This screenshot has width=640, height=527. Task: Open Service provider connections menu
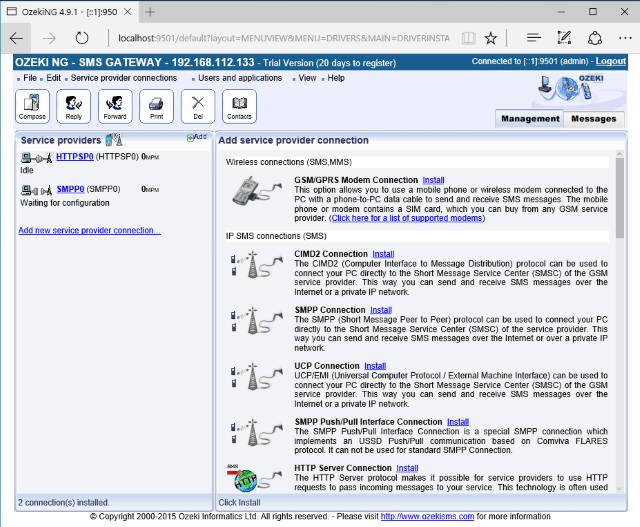pyautogui.click(x=124, y=78)
